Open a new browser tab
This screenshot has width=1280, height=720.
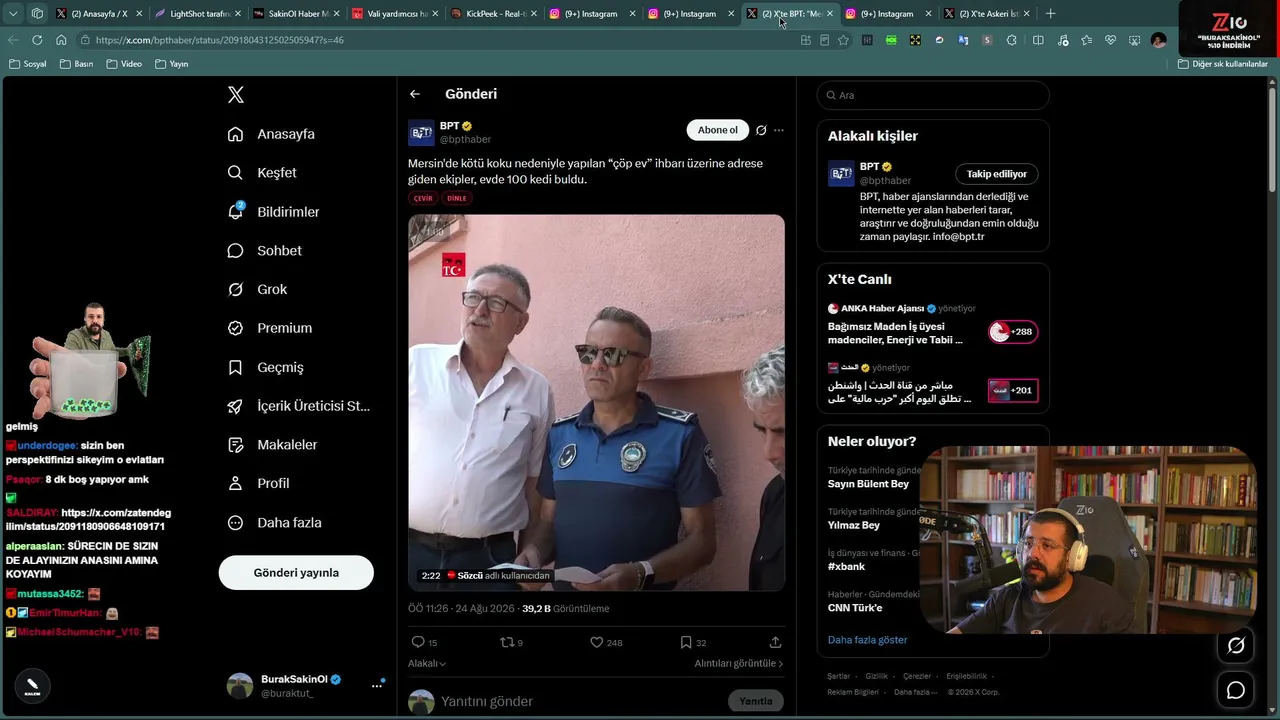click(1050, 14)
